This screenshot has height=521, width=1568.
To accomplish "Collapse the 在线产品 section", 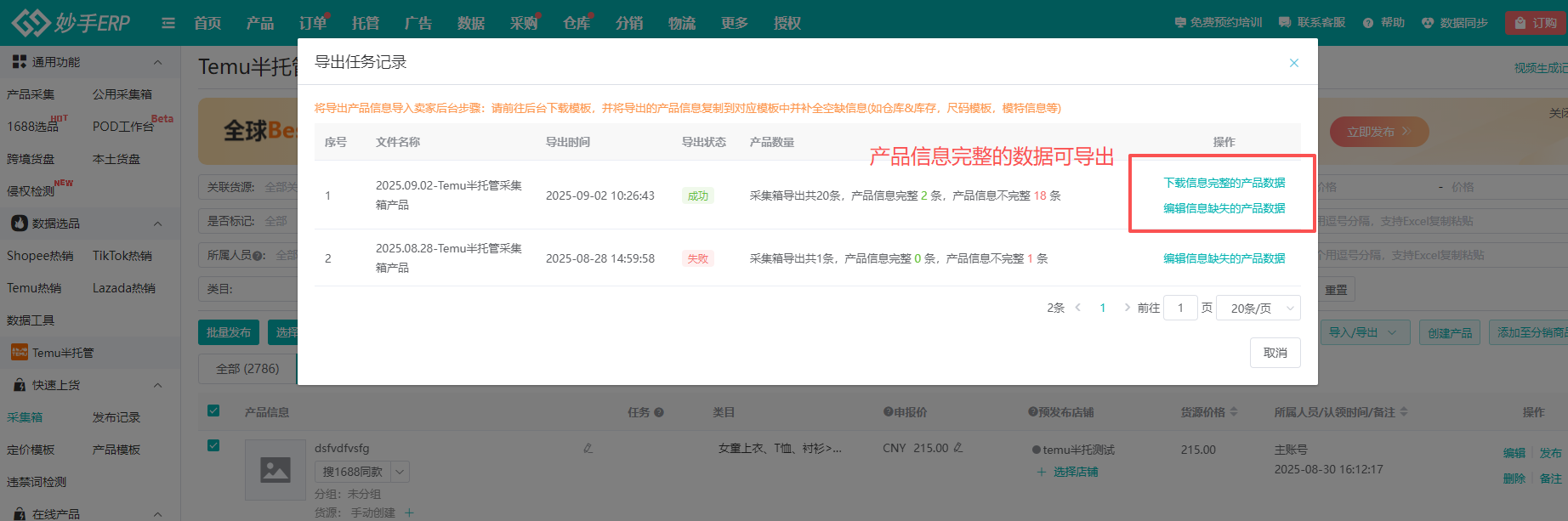I will (x=157, y=514).
